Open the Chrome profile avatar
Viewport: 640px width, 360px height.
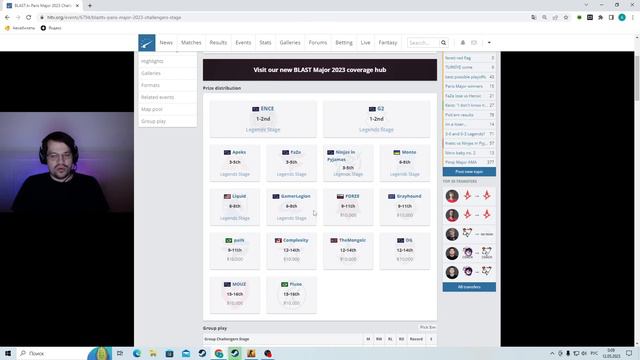[x=622, y=18]
